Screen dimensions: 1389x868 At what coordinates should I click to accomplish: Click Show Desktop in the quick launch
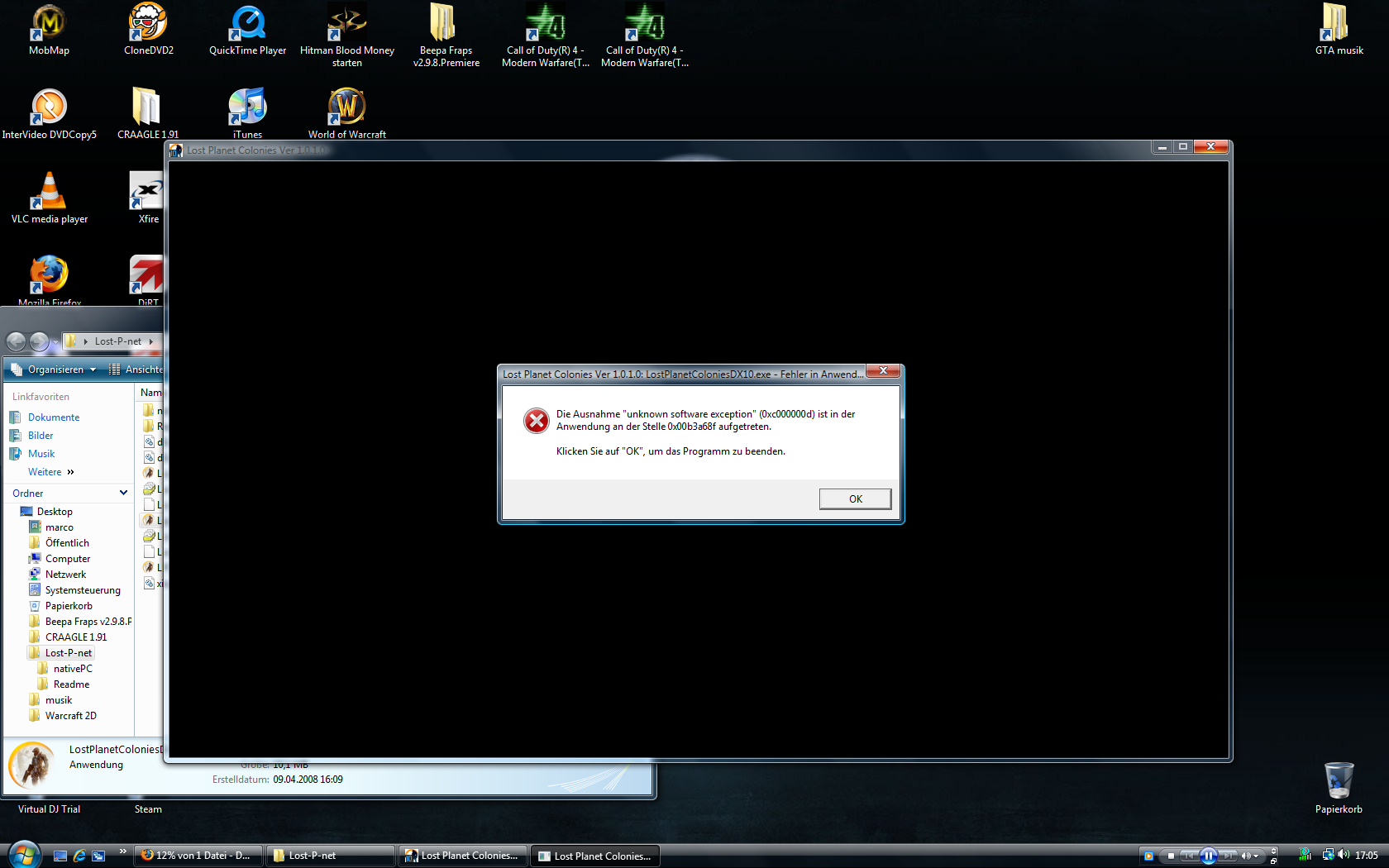click(60, 856)
